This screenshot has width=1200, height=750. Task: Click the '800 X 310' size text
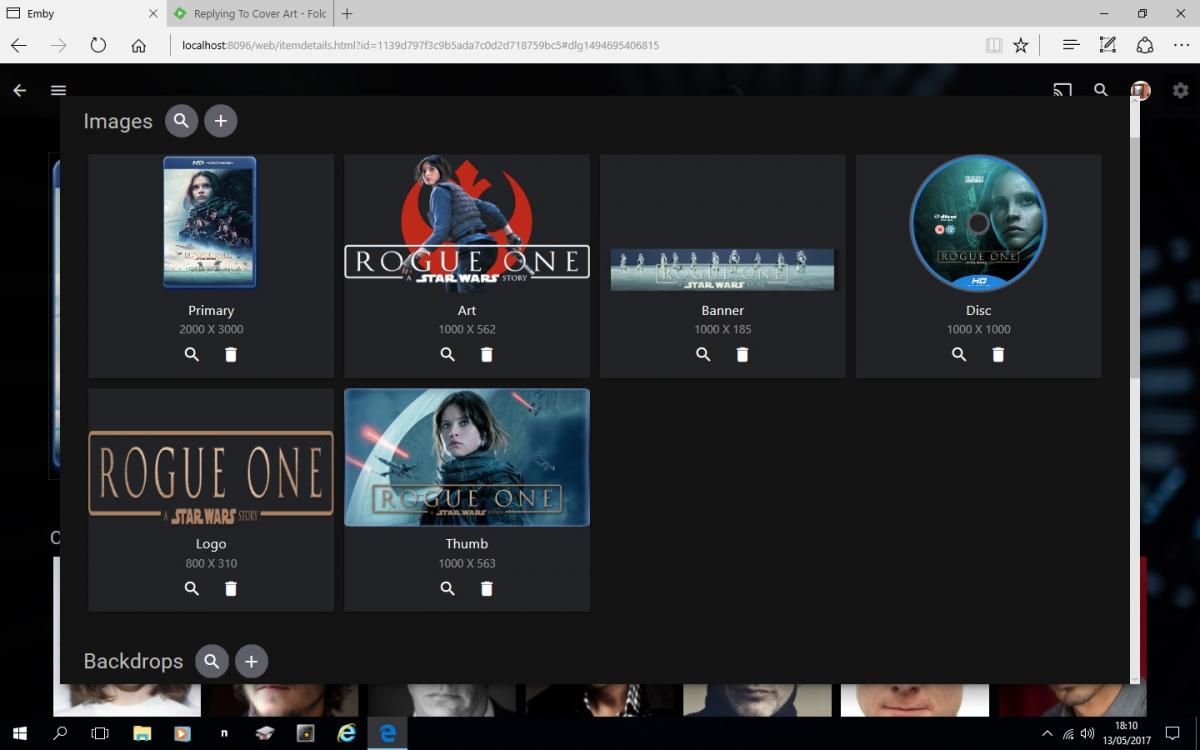click(211, 563)
